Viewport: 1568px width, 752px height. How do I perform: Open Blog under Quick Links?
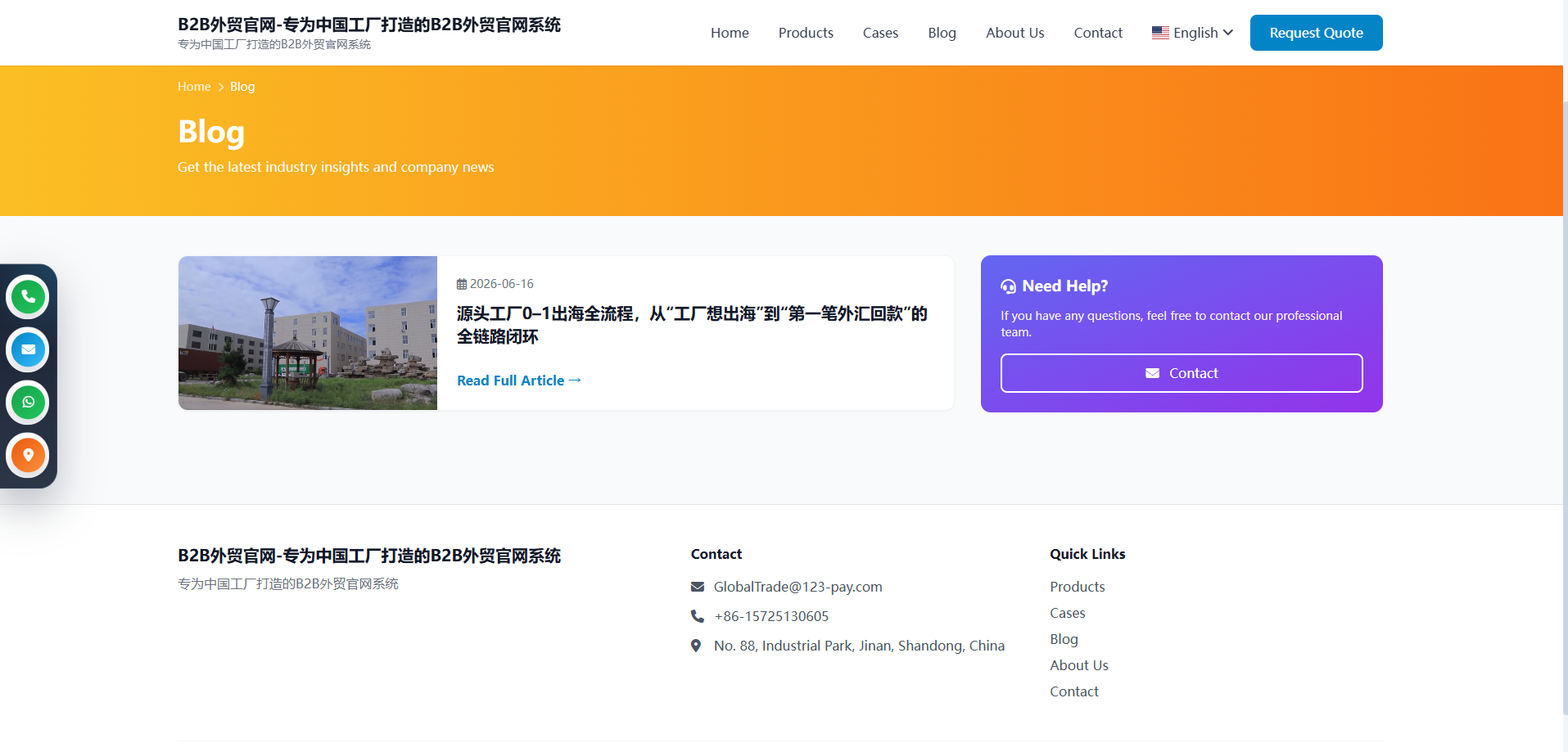(x=1064, y=639)
